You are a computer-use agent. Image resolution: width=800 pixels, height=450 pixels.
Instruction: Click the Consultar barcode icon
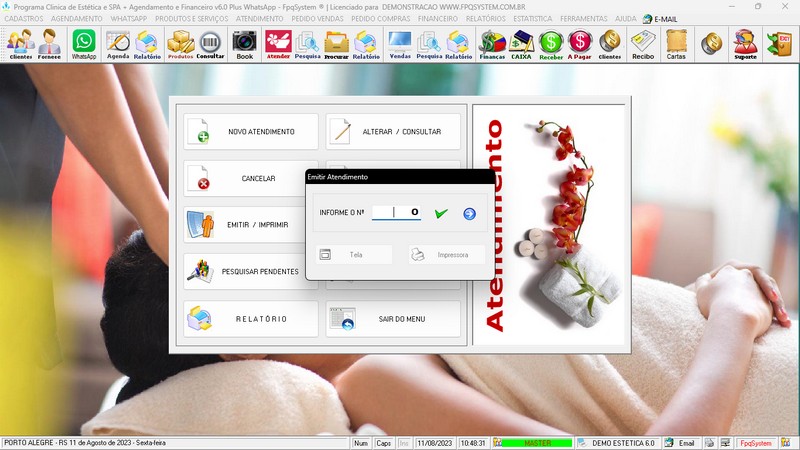click(210, 44)
